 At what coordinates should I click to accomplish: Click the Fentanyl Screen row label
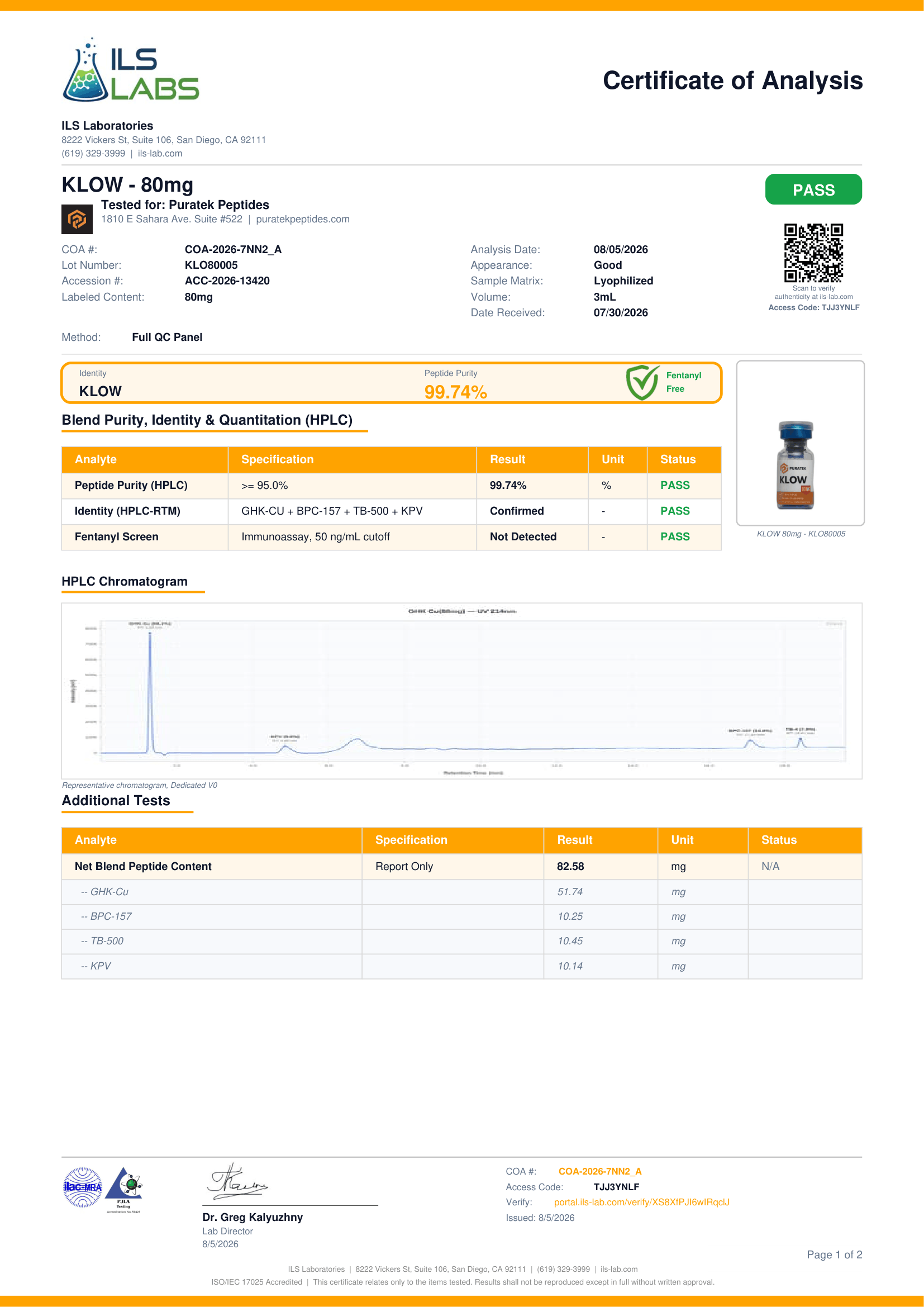117,537
